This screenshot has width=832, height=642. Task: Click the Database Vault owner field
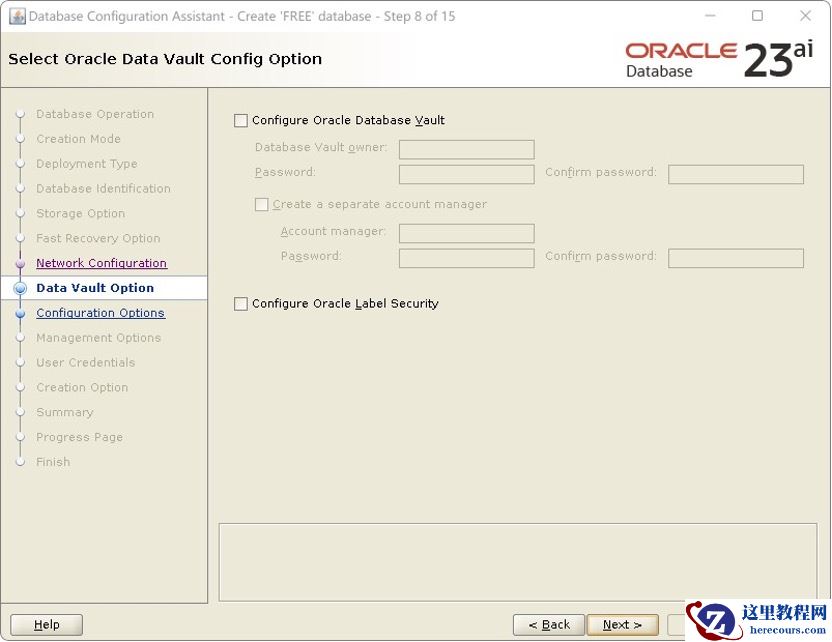point(466,149)
